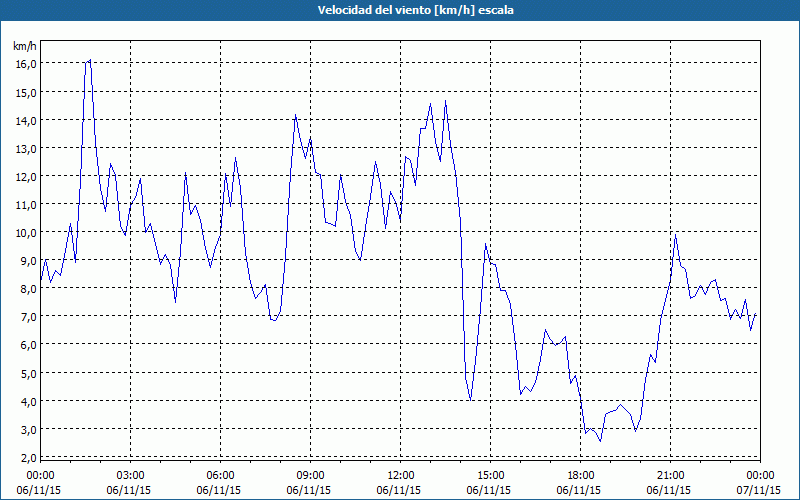Choose the '21:00' x-axis time label
800x500 pixels.
(670, 476)
